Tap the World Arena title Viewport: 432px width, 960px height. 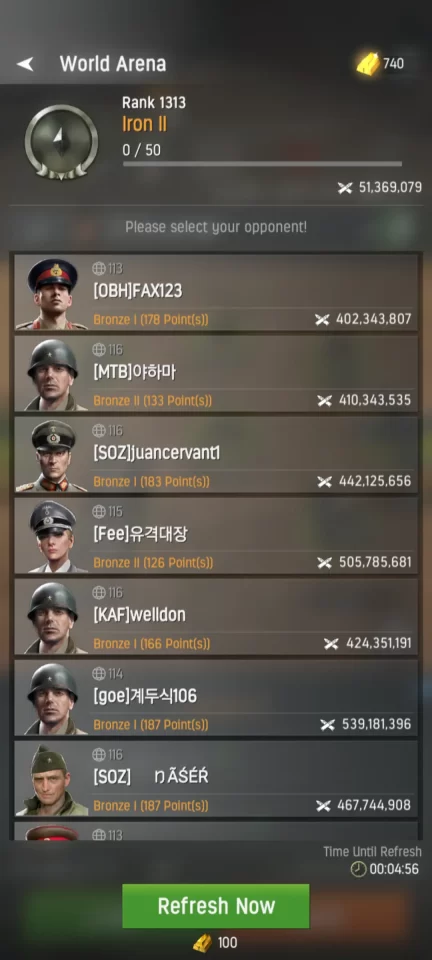tap(113, 64)
